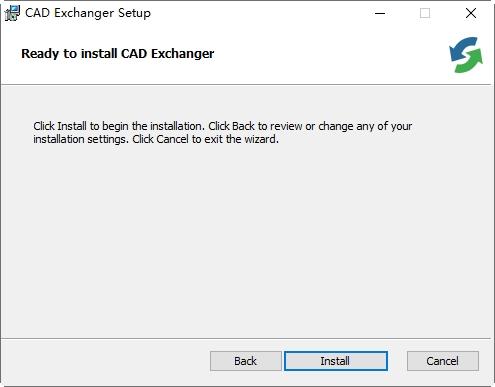Click the word "Install" in the instructions

(x=72, y=126)
